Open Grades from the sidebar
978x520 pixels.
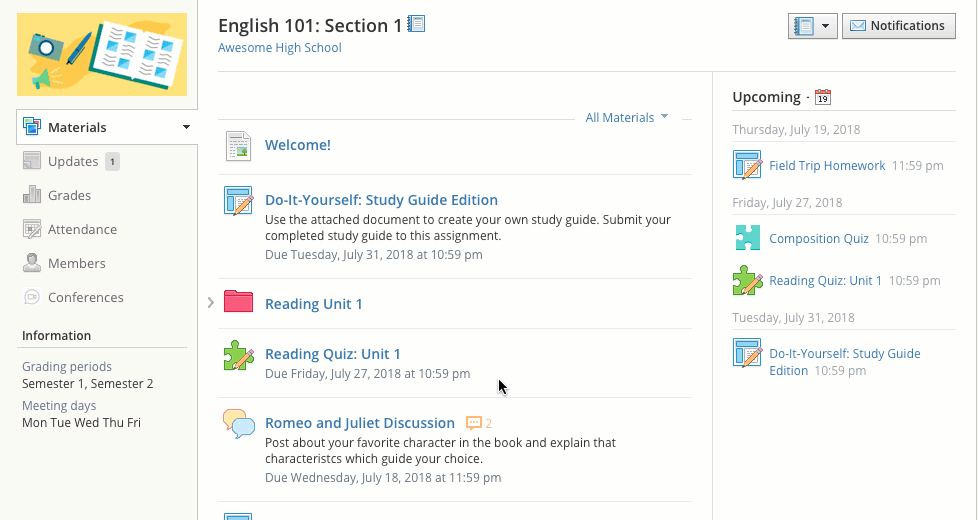tap(69, 195)
